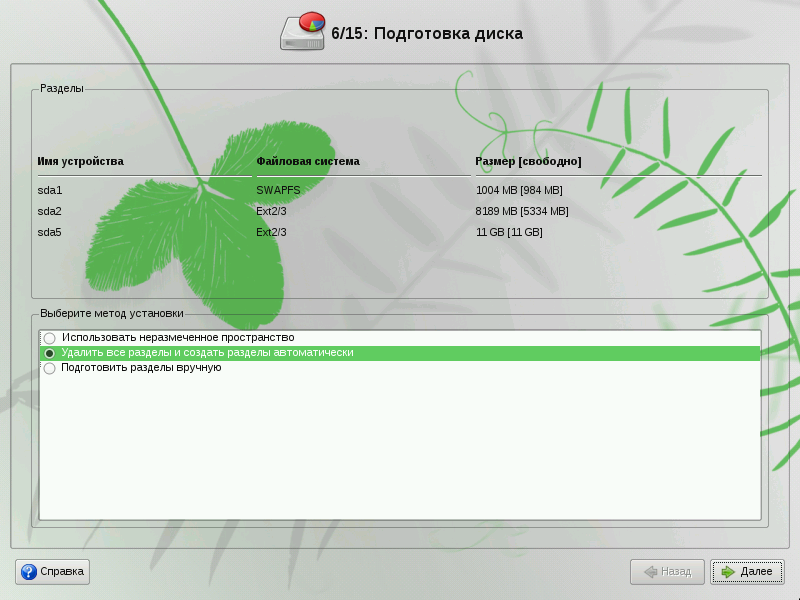
Task: Click the question mark icon on Справка
Action: 30,572
